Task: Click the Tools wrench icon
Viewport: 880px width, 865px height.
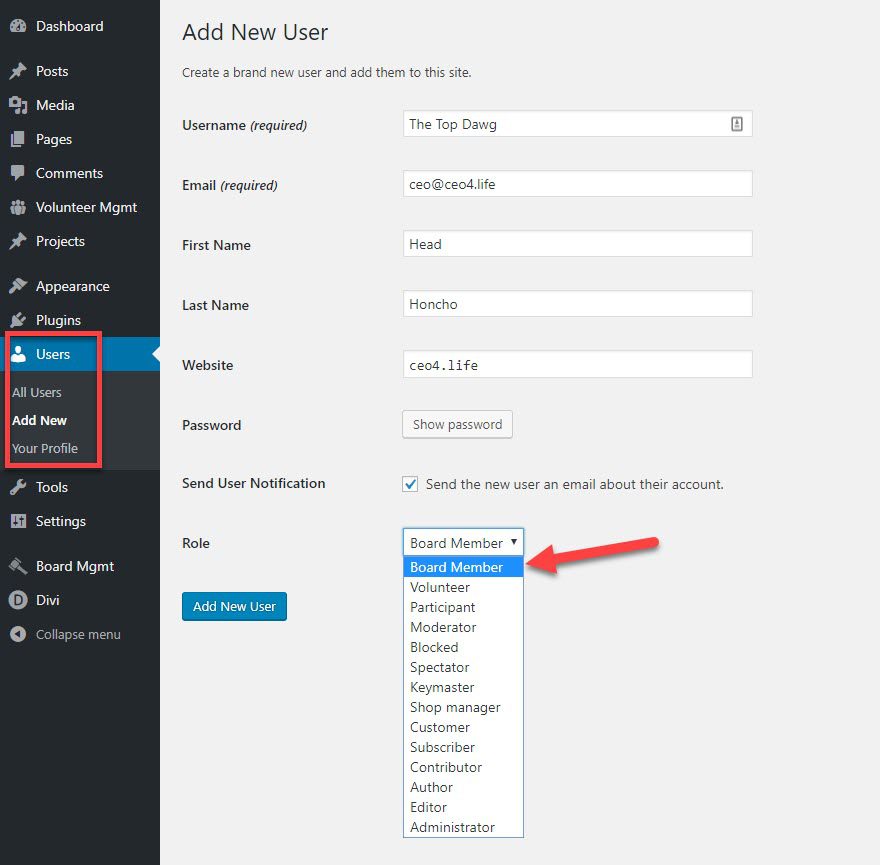Action: [x=18, y=487]
